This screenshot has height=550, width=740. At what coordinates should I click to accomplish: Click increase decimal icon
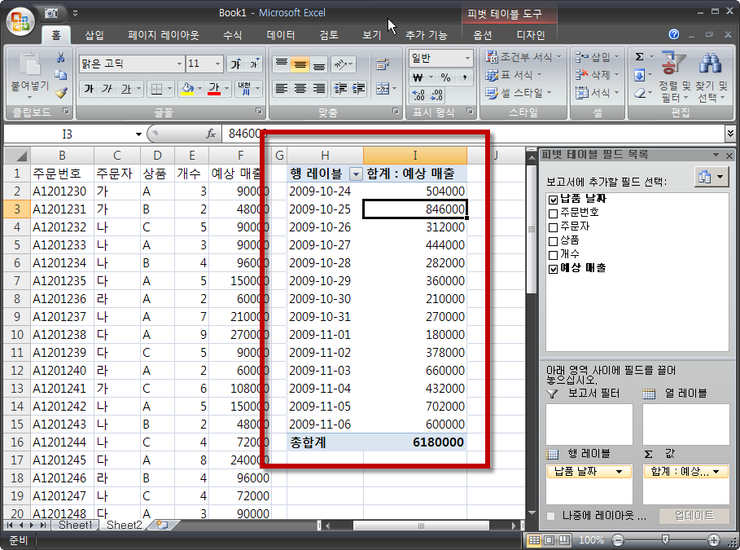[418, 95]
